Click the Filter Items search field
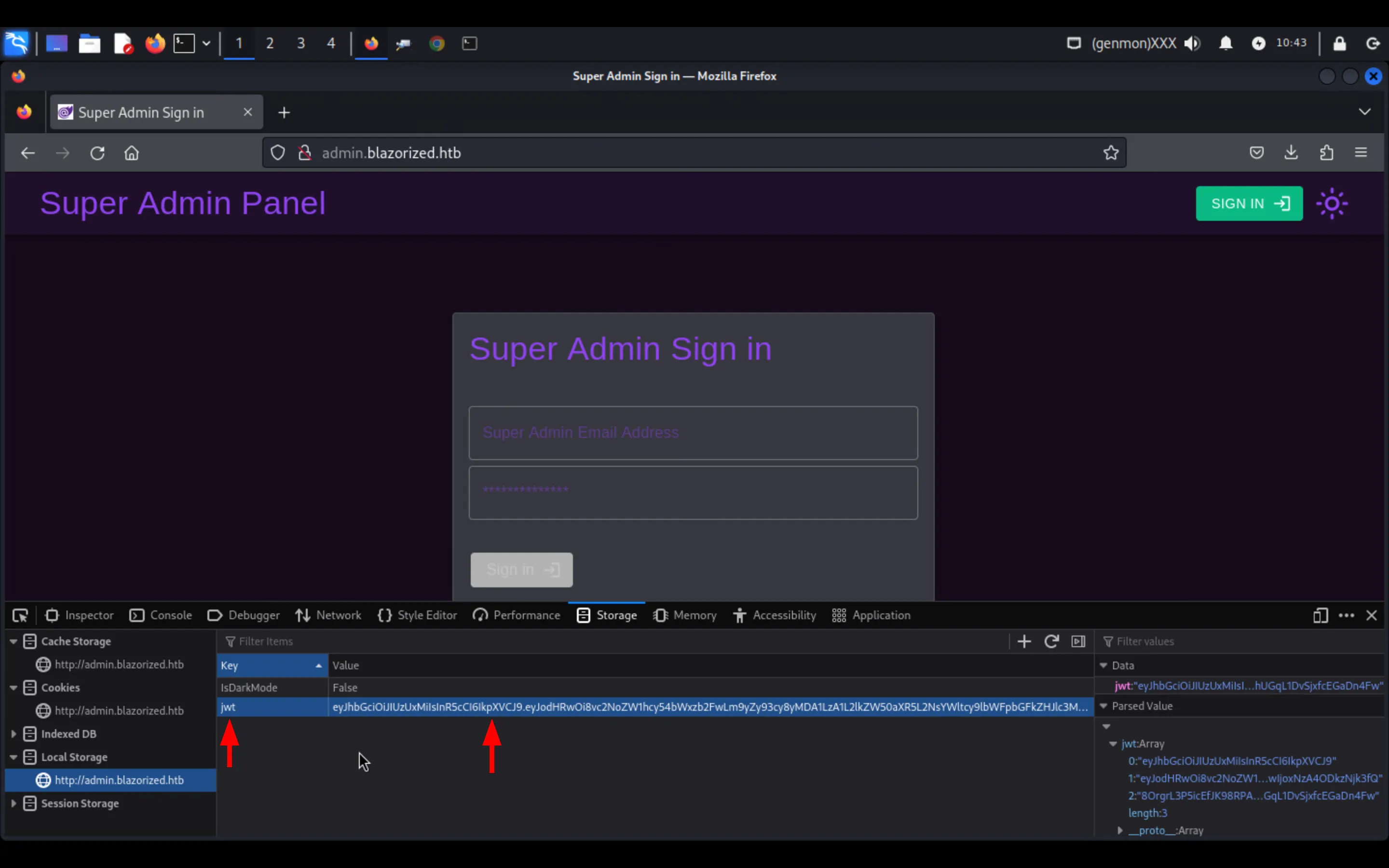1389x868 pixels. click(x=613, y=641)
